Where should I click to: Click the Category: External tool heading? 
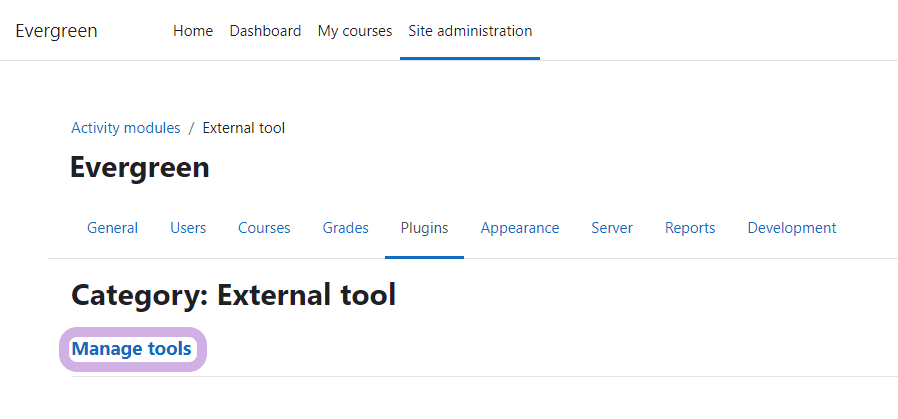pos(234,295)
